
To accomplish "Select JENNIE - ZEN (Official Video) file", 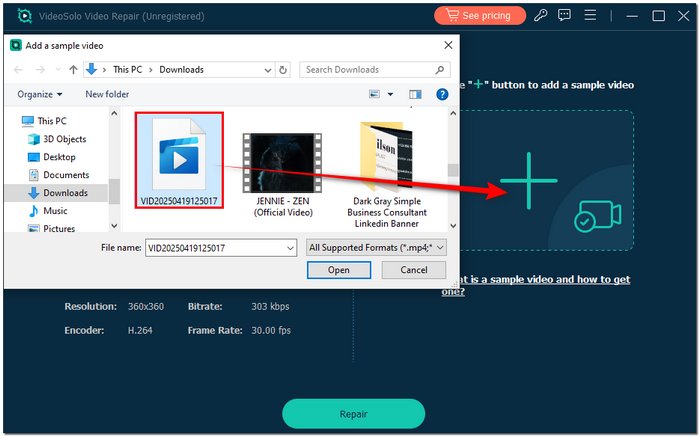I will pyautogui.click(x=283, y=175).
